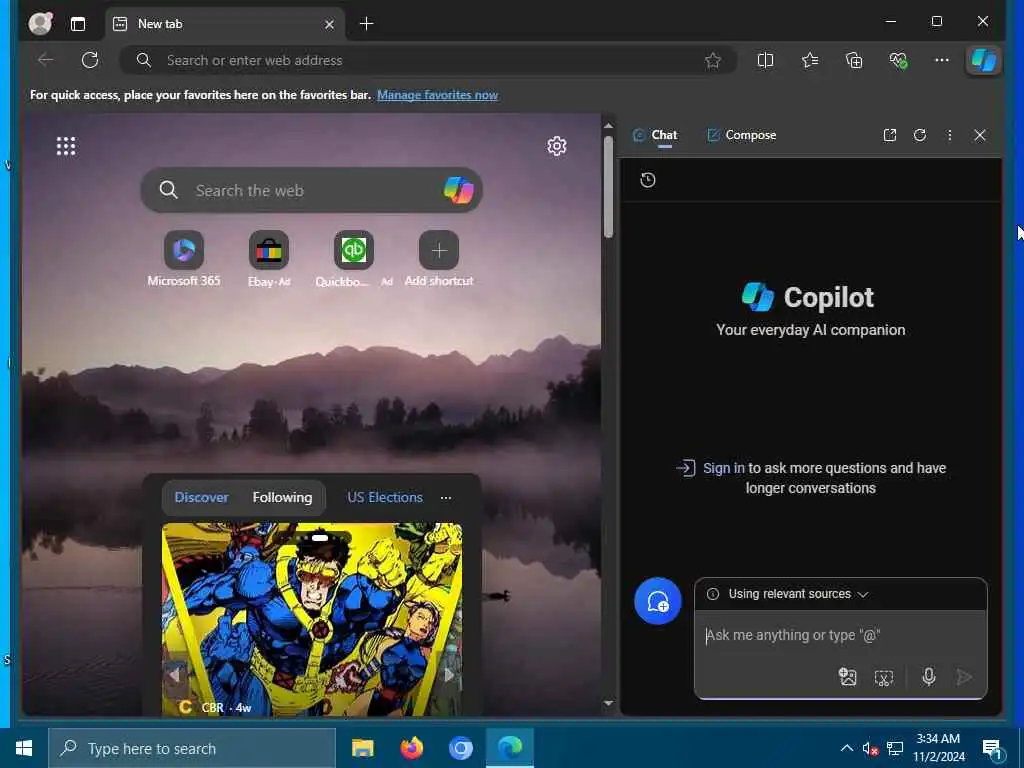Open File Explorer from the taskbar

point(362,748)
